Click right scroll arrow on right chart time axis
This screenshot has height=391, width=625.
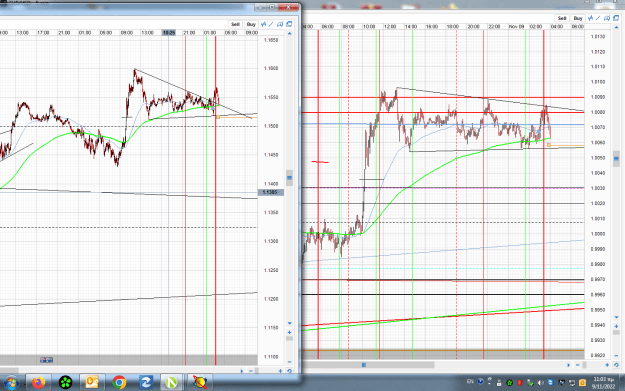coord(568,365)
